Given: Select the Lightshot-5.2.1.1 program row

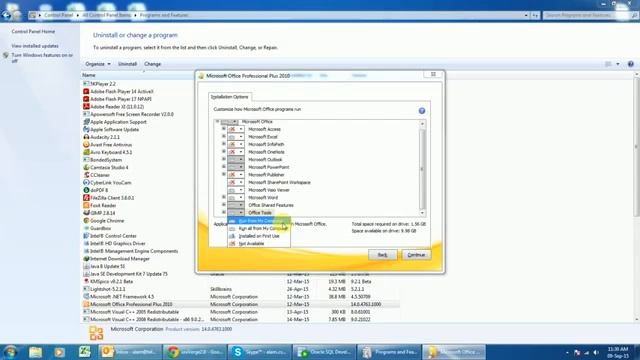Looking at the screenshot, I should pyautogui.click(x=240, y=289).
